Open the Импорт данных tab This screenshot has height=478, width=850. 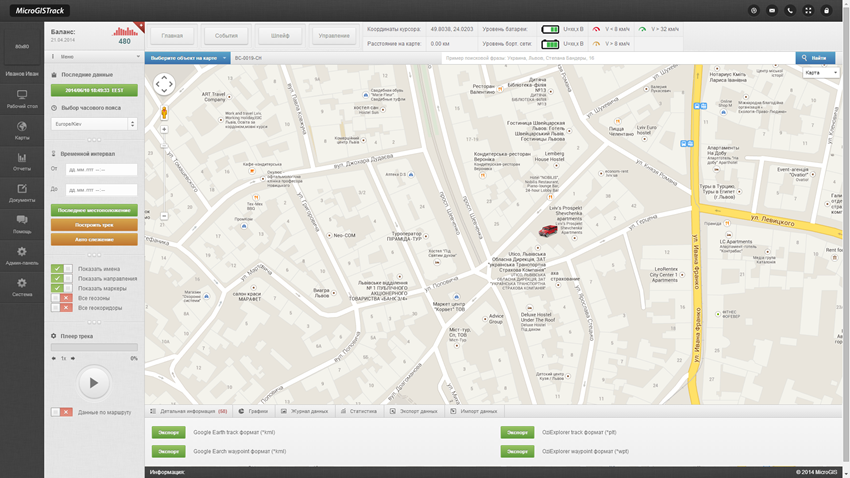tap(473, 411)
